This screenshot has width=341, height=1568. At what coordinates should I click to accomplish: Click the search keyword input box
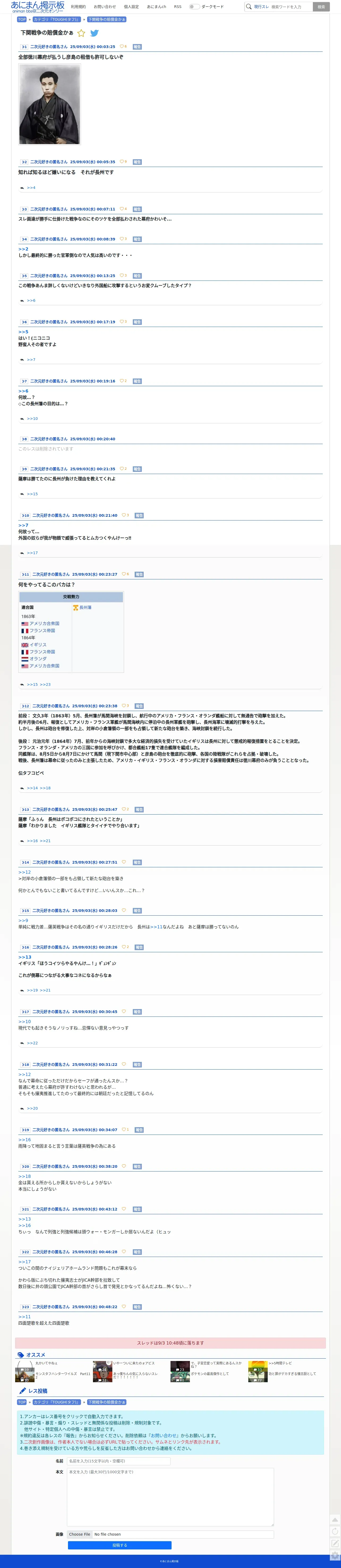[x=291, y=7]
